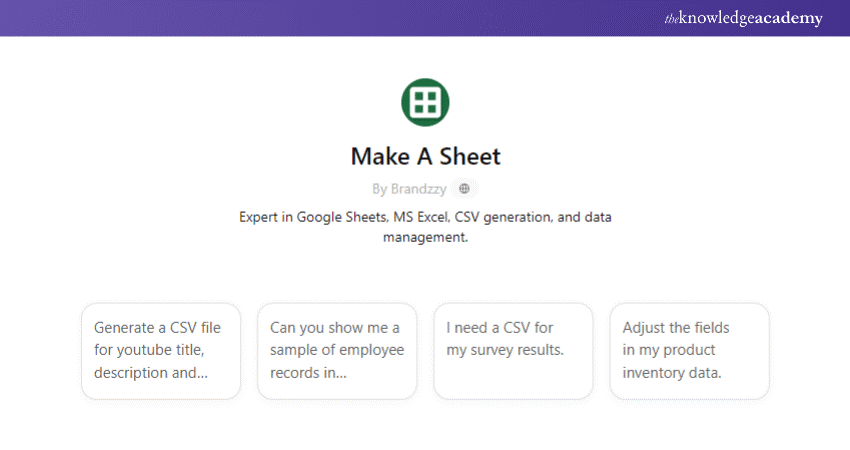Image resolution: width=850 pixels, height=450 pixels.
Task: Choose the employee records sample prompt card
Action: point(337,351)
